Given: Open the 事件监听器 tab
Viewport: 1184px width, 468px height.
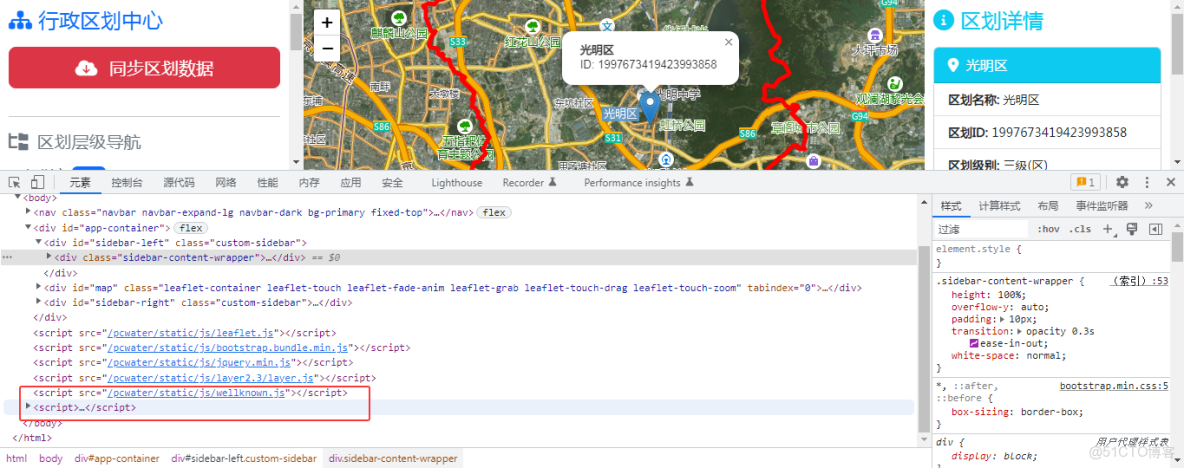Looking at the screenshot, I should pos(1102,206).
